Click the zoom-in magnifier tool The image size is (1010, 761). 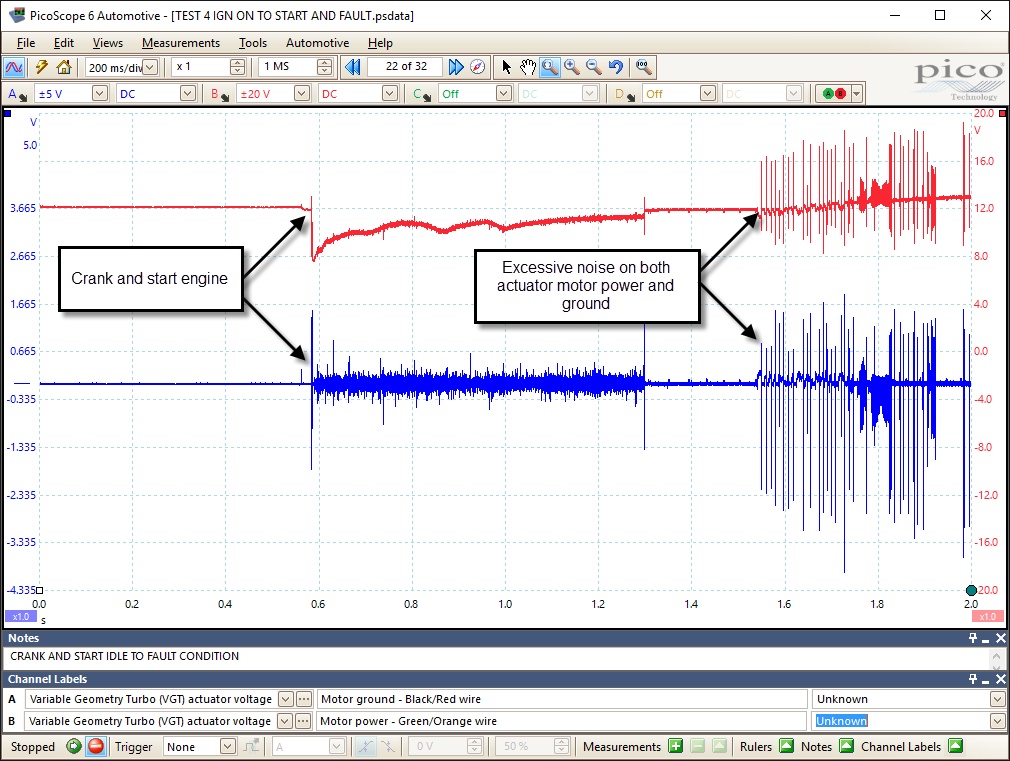pyautogui.click(x=572, y=67)
